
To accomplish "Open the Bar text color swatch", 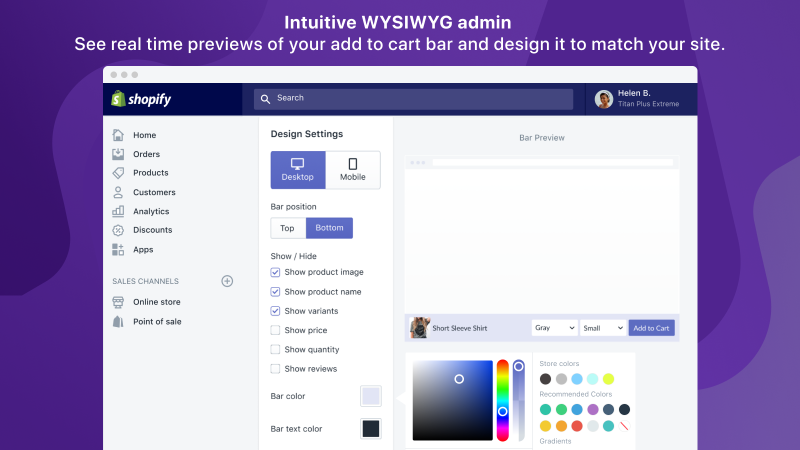I will pos(370,429).
